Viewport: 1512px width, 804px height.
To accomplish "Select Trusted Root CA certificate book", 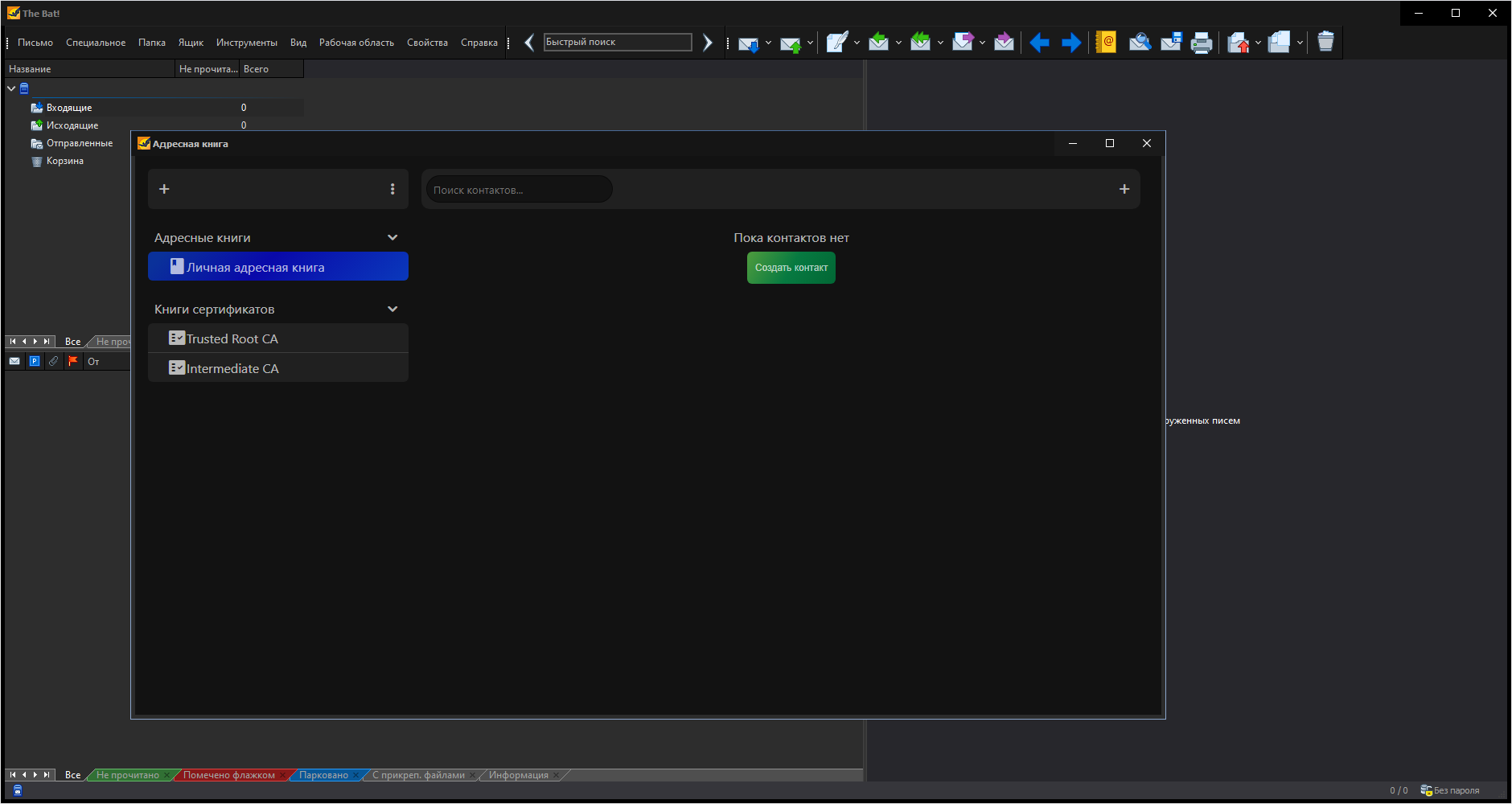I will 278,338.
